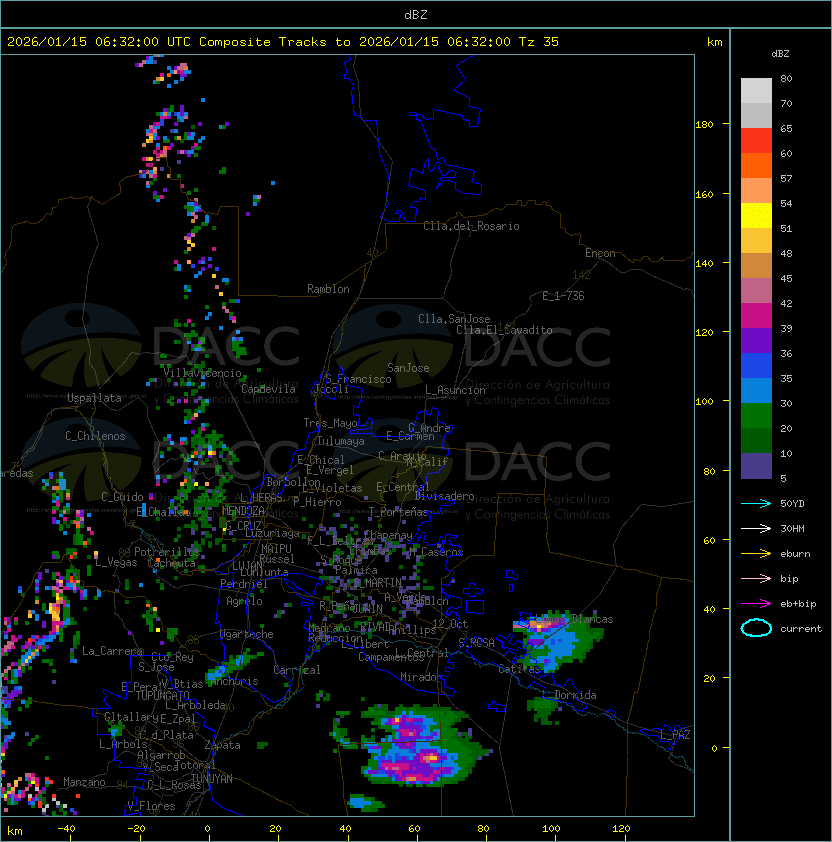Click the SanJose map label
Screen dimensions: 832x842
tap(408, 368)
